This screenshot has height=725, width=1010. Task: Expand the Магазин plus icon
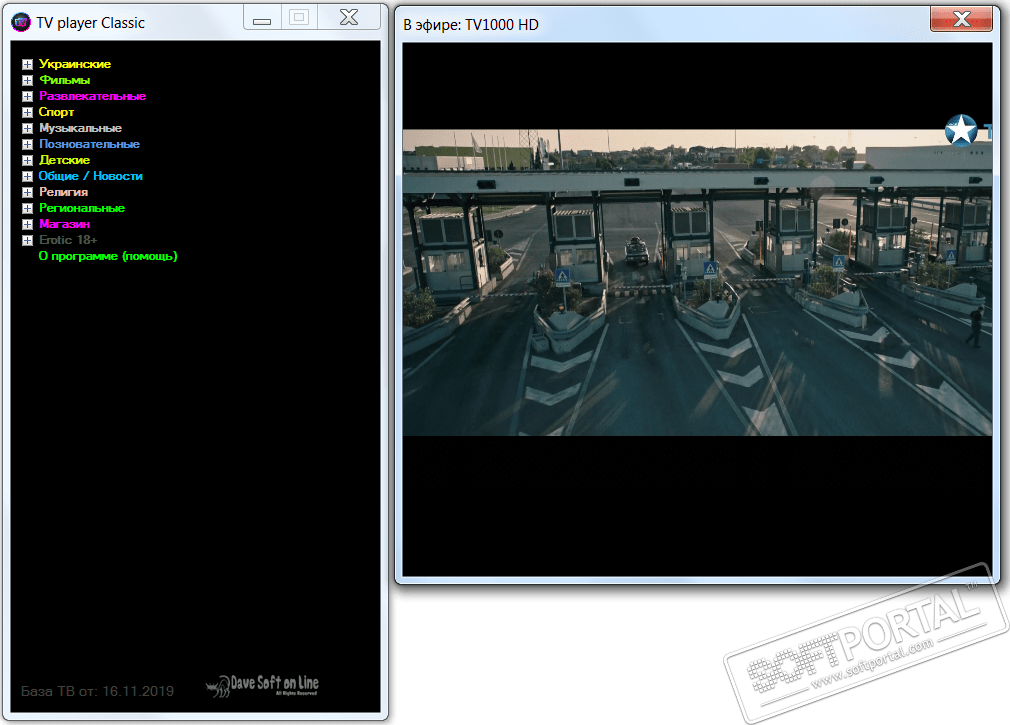pyautogui.click(x=27, y=225)
